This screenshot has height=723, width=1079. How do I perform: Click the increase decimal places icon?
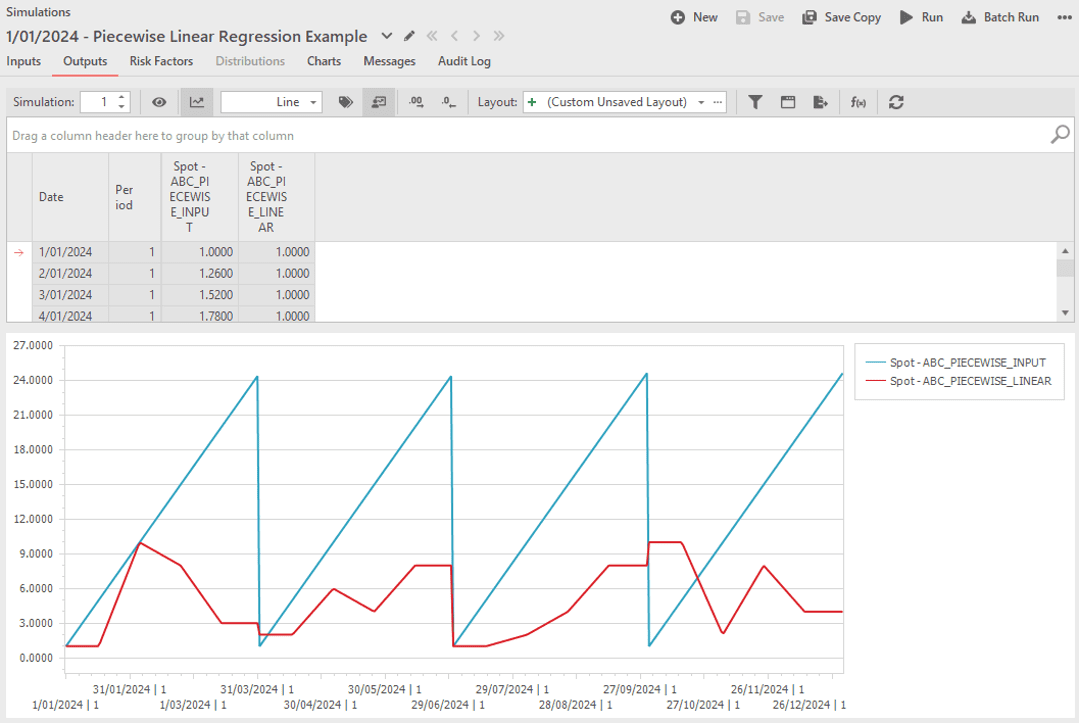(x=417, y=102)
